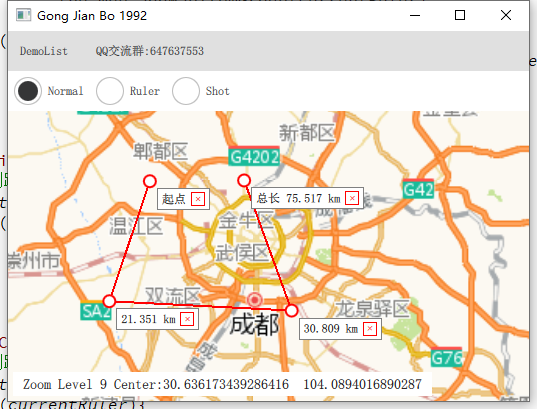Click the 武侯区 district label on map
537x409 pixels.
(242, 253)
